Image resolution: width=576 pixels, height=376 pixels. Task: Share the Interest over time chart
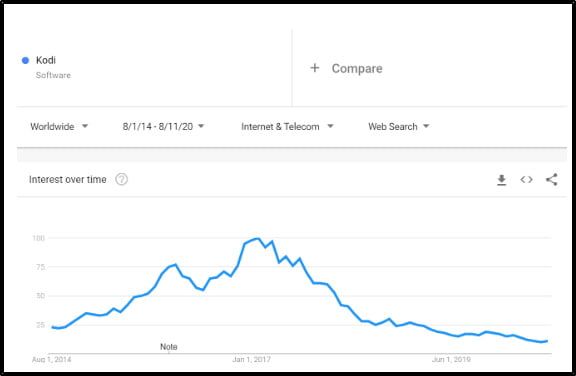pyautogui.click(x=551, y=180)
